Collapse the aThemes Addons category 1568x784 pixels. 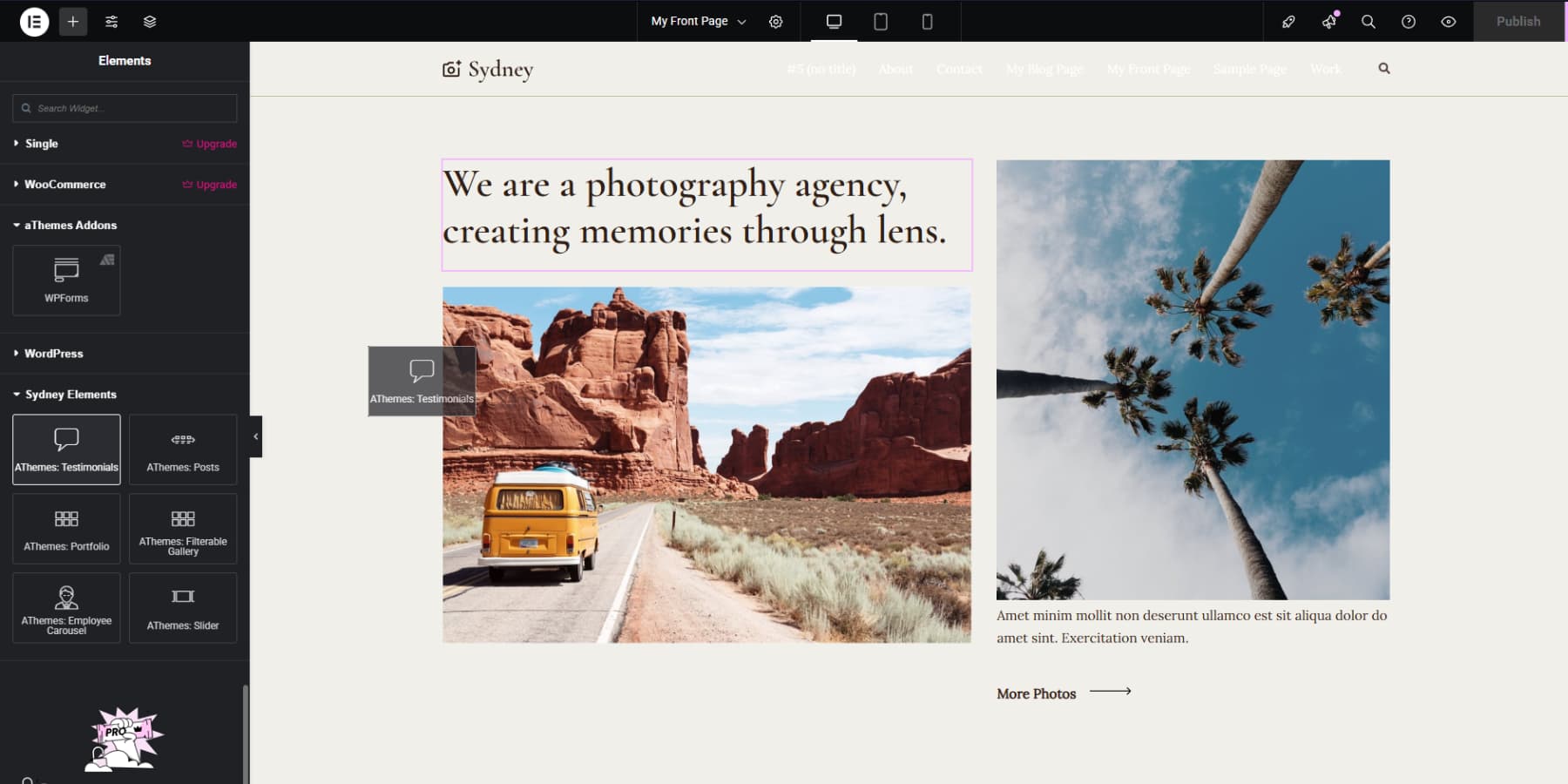(x=70, y=225)
